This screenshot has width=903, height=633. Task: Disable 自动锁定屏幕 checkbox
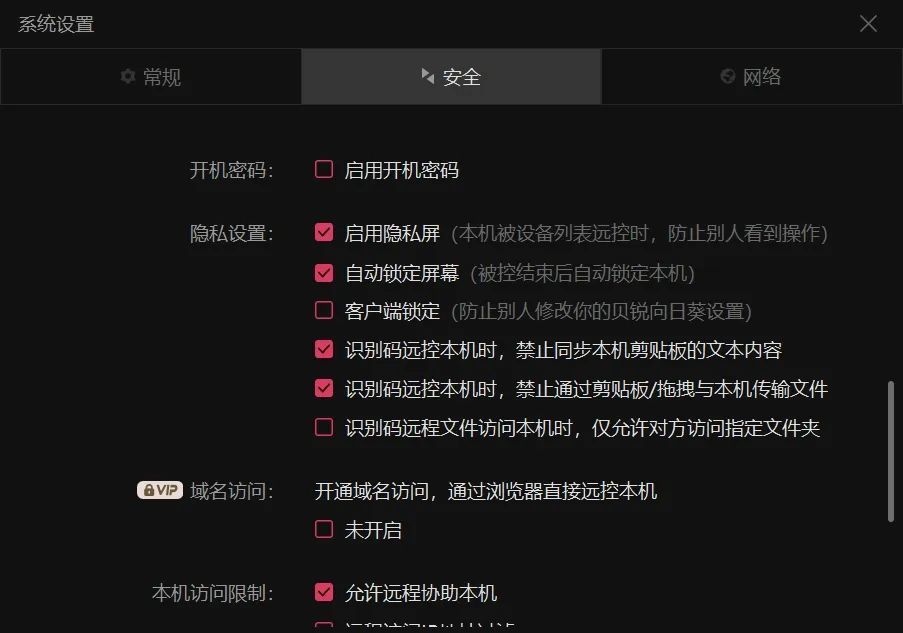coord(324,272)
